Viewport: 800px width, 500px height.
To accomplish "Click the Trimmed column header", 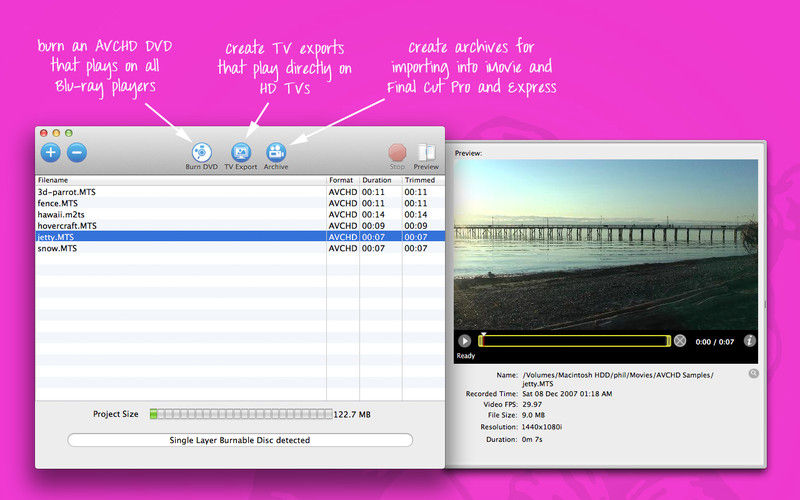I will click(x=418, y=180).
